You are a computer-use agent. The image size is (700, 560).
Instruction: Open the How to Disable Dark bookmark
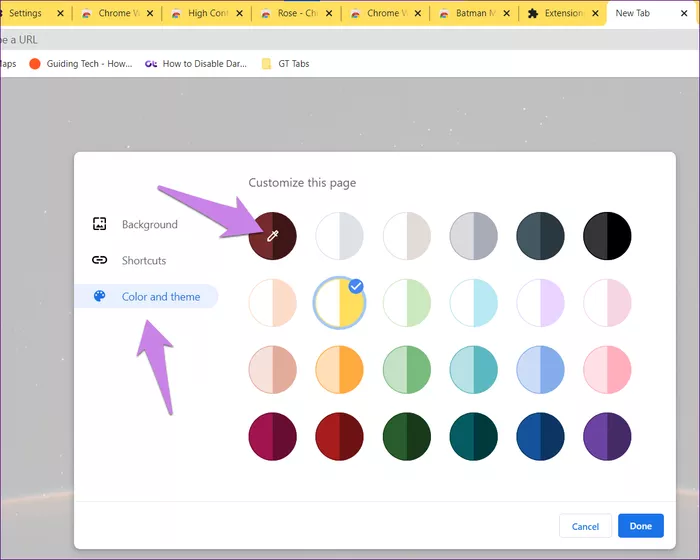click(196, 64)
